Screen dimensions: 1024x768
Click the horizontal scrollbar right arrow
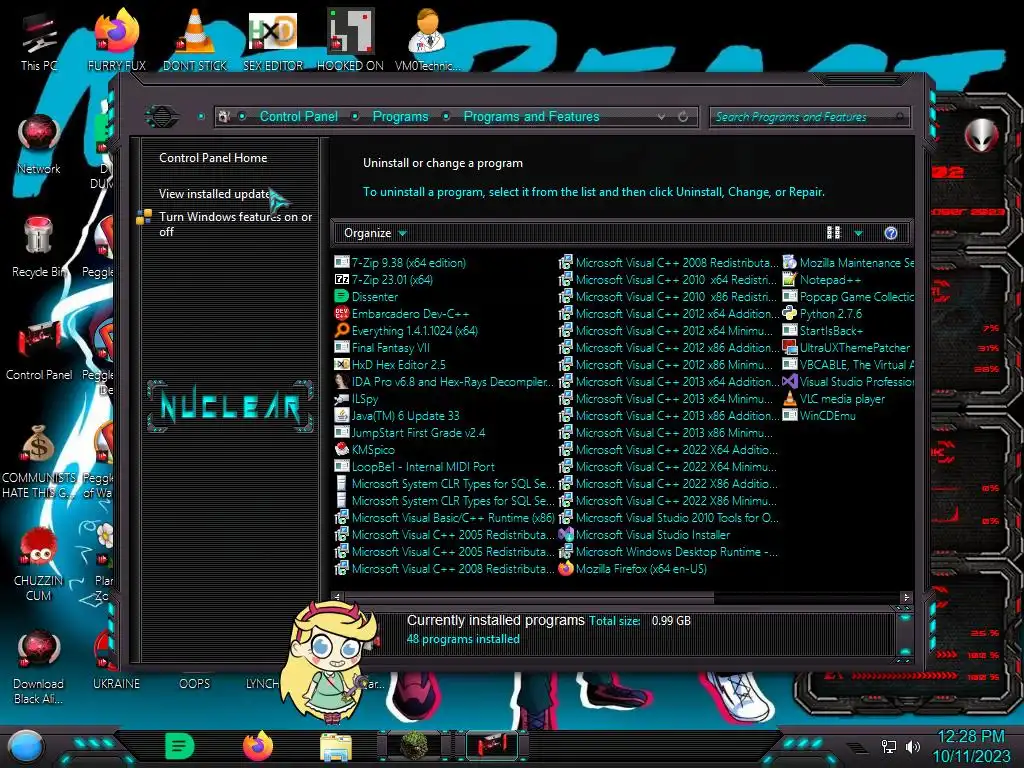(x=906, y=597)
